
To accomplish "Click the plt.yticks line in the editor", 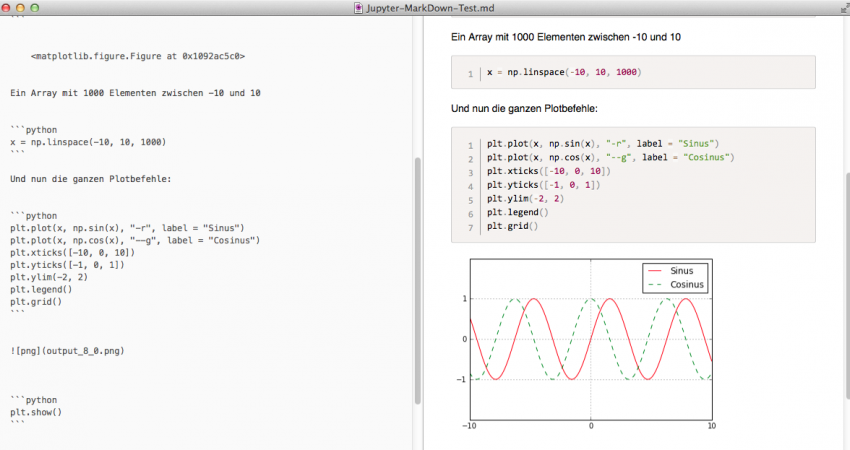I will 67,265.
